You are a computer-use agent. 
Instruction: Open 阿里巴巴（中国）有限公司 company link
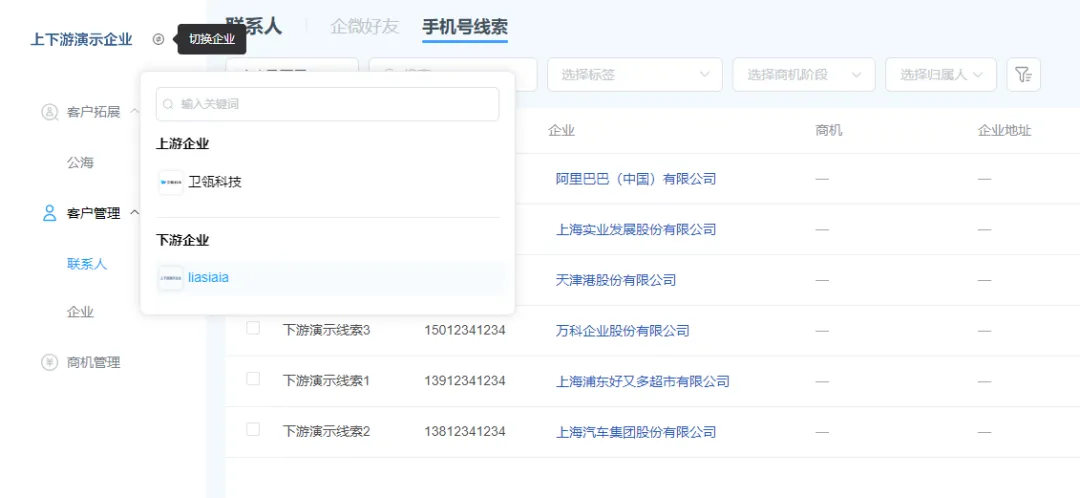pyautogui.click(x=636, y=179)
